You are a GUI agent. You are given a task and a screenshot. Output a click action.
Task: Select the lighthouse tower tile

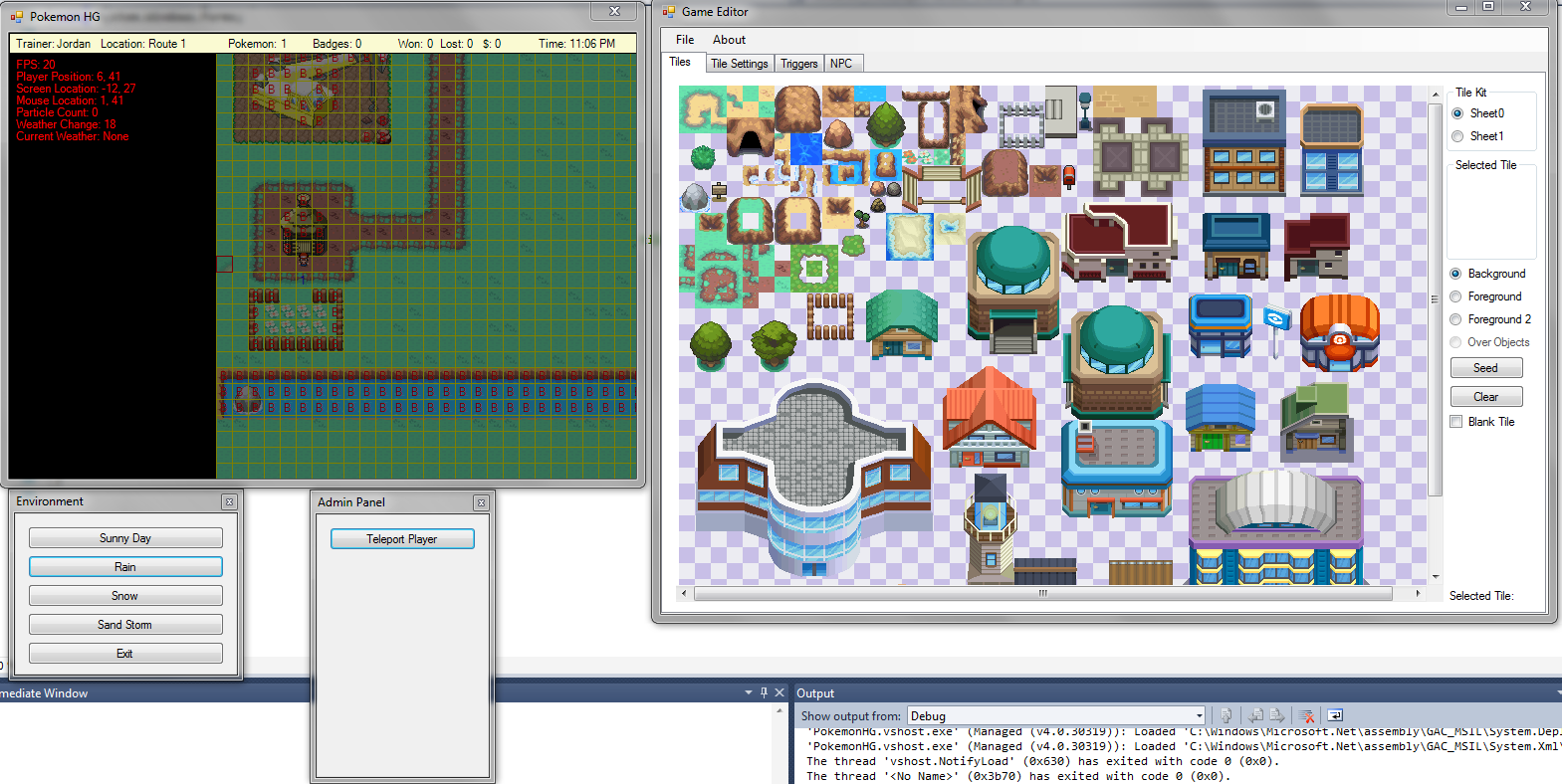tap(990, 527)
